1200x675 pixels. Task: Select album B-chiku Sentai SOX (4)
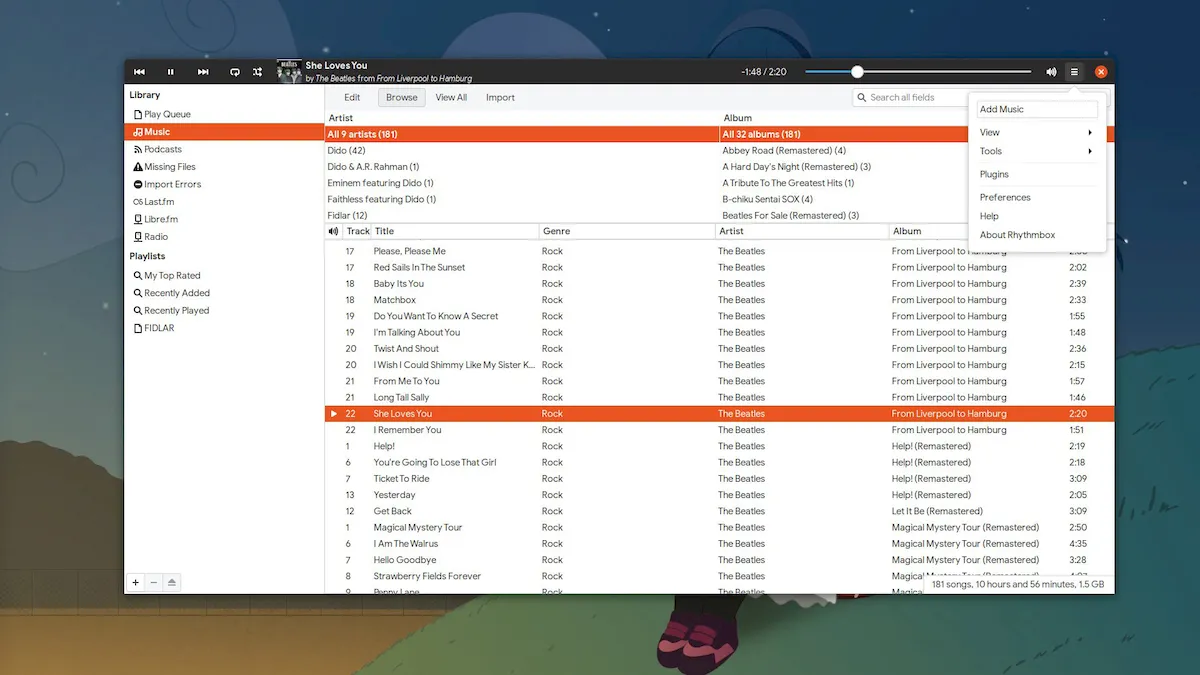coord(845,199)
